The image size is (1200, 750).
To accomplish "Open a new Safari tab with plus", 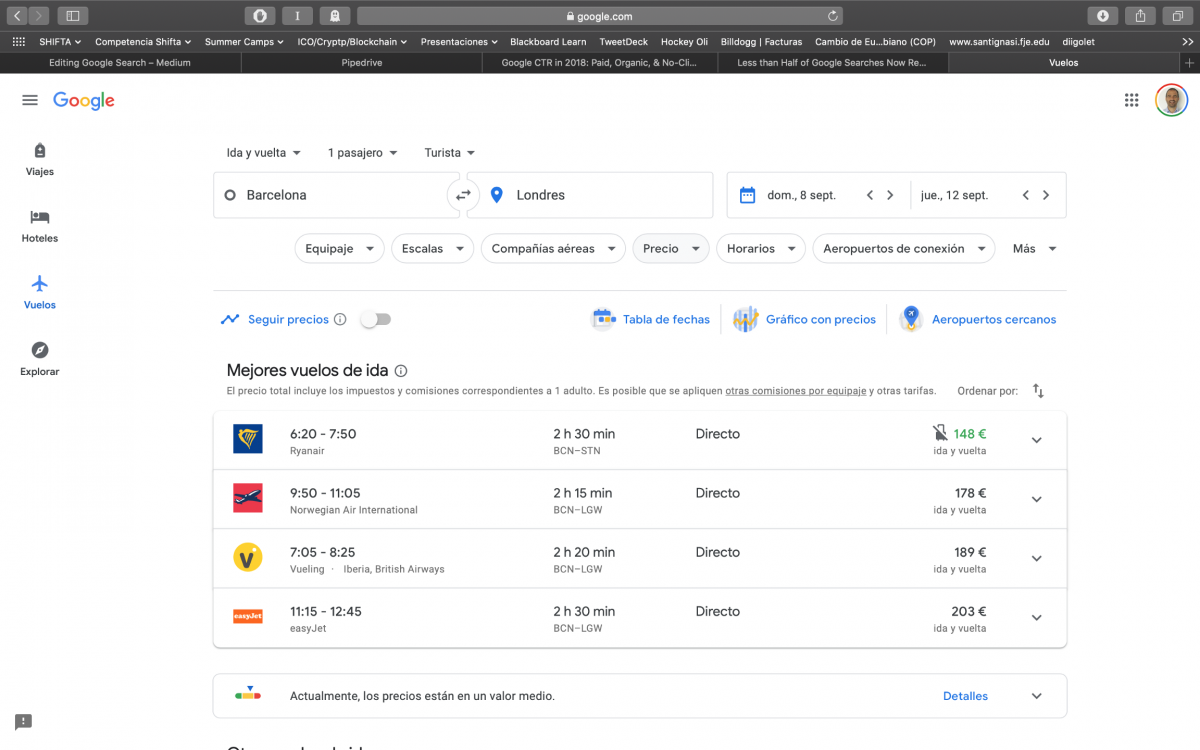I will (x=1190, y=62).
